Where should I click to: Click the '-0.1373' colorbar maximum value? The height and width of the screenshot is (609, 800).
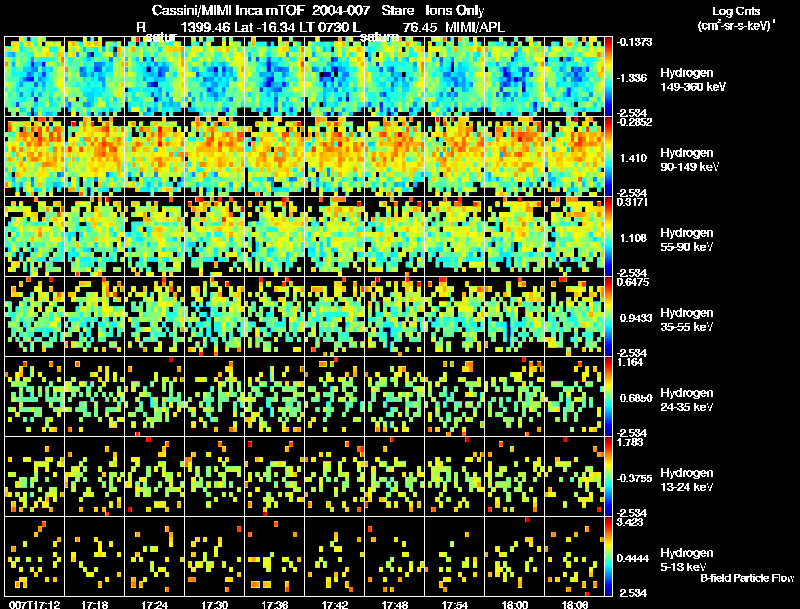click(634, 42)
